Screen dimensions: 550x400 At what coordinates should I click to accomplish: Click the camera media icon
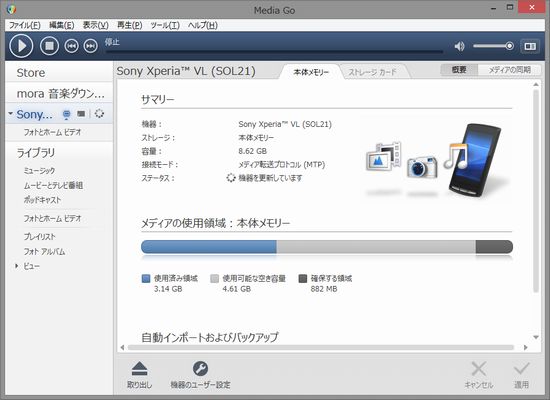point(422,167)
